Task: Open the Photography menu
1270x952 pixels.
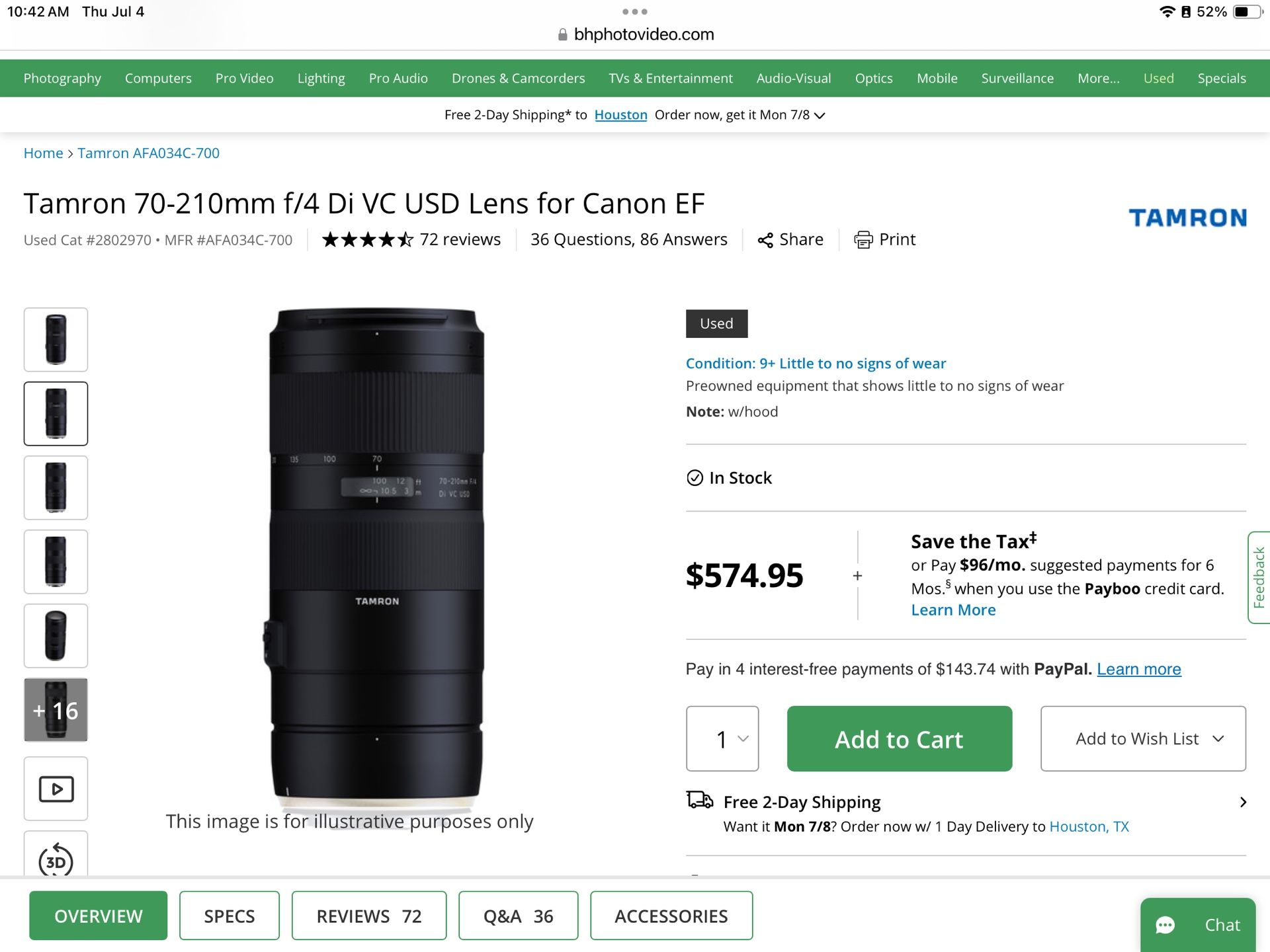Action: click(x=62, y=78)
